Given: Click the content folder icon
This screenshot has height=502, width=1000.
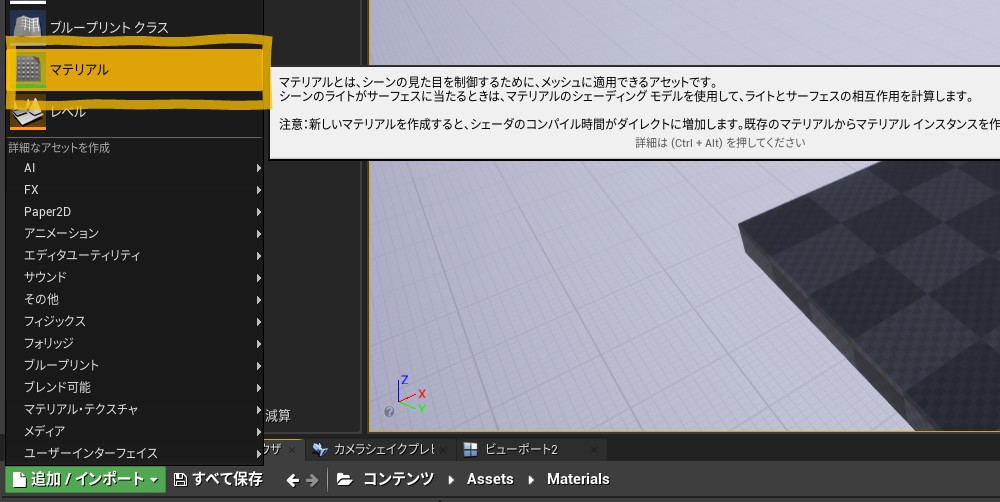Looking at the screenshot, I should [x=344, y=479].
